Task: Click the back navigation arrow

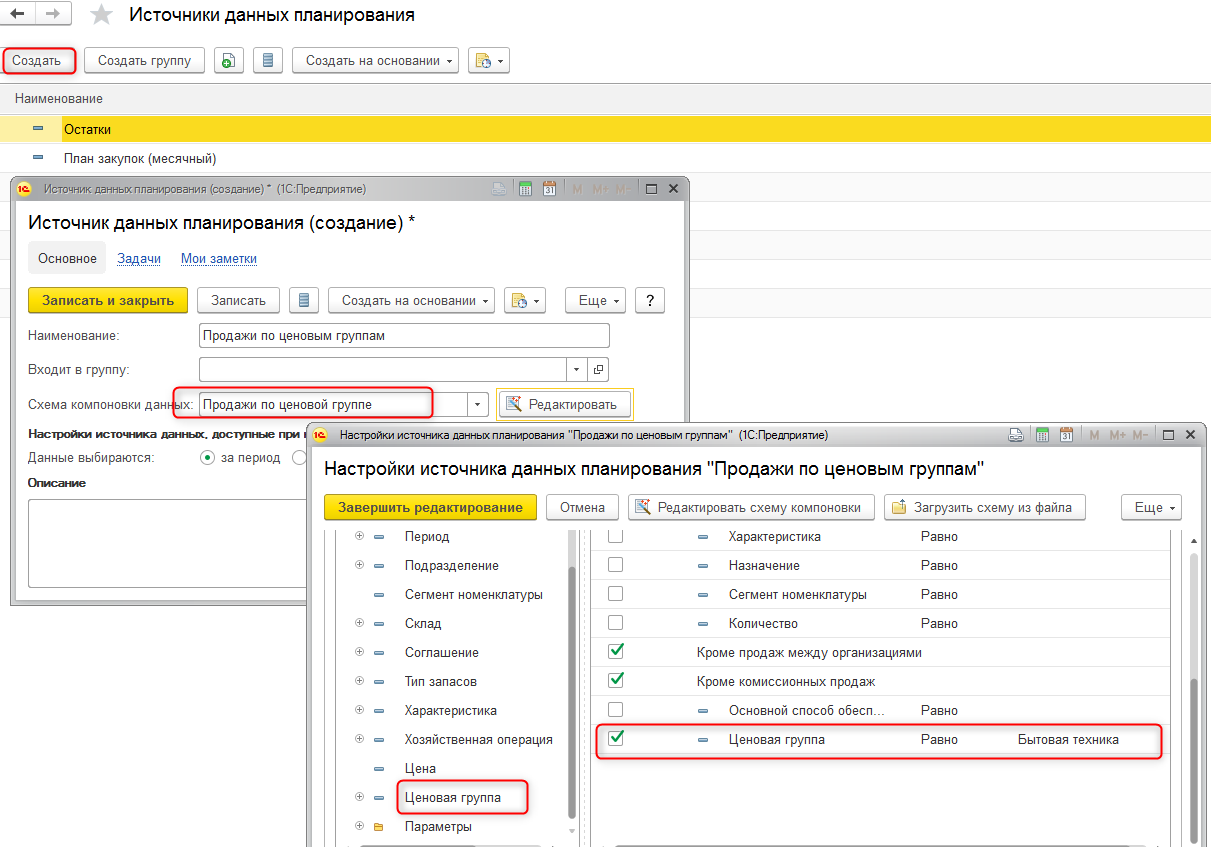Action: point(18,15)
